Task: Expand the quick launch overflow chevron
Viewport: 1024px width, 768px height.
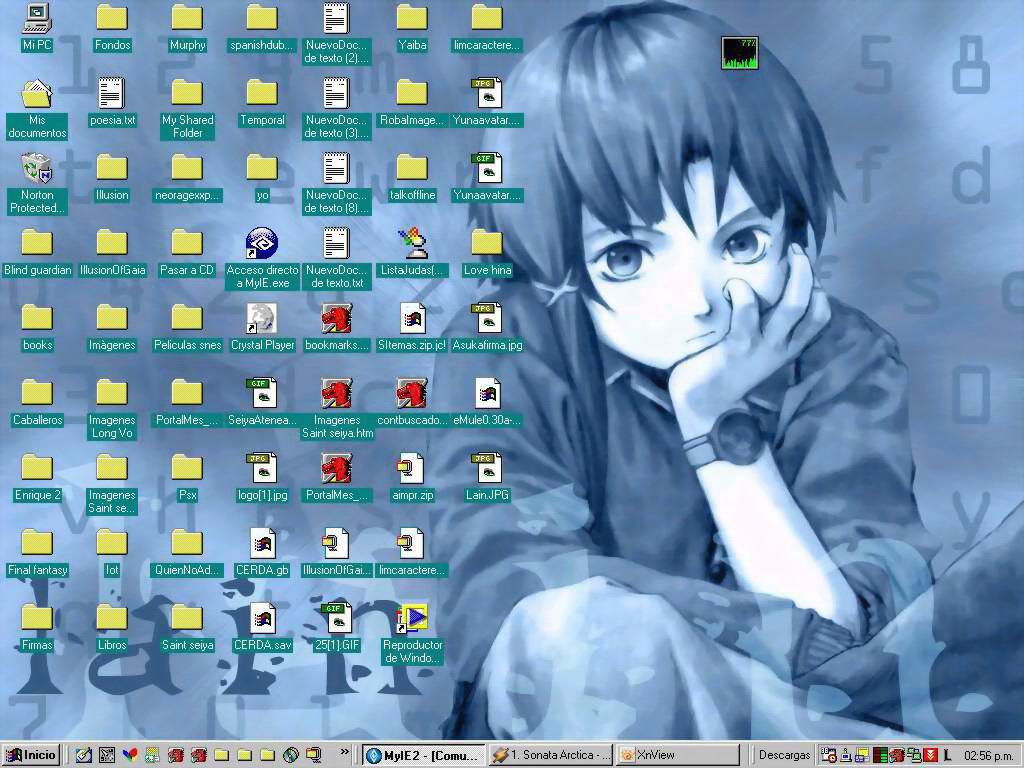Action: (345, 753)
